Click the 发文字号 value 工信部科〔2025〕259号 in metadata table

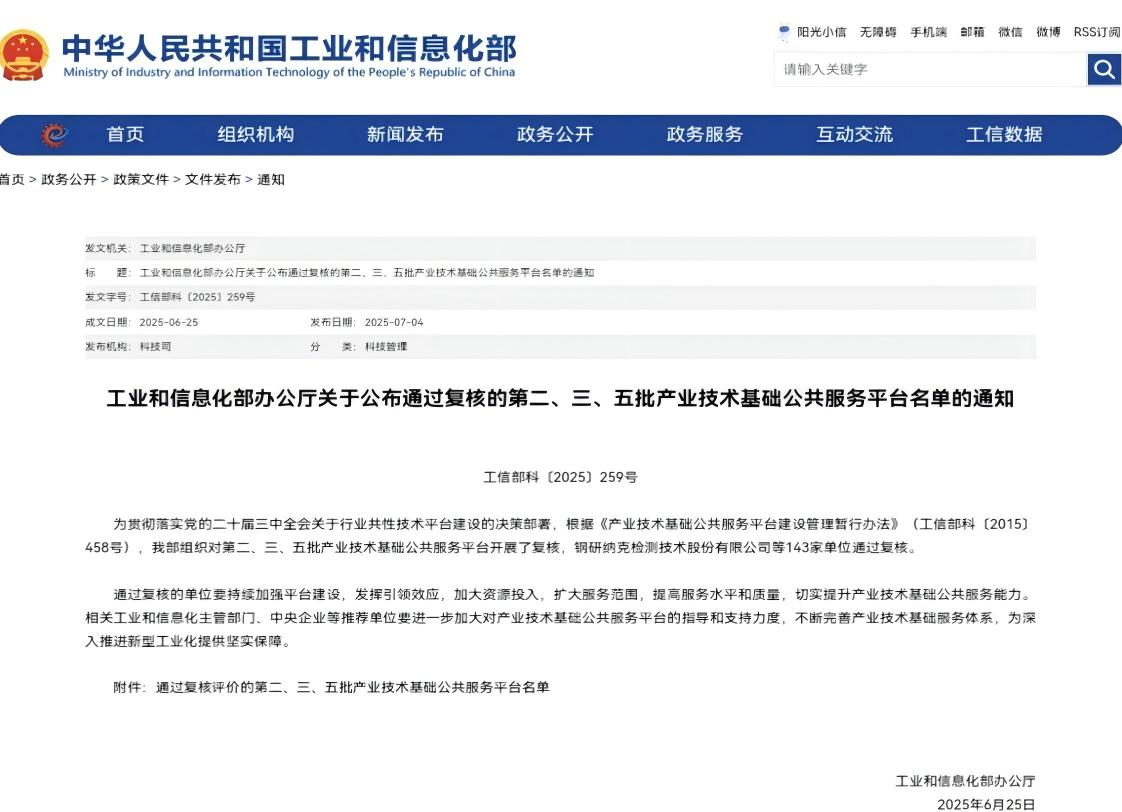197,297
